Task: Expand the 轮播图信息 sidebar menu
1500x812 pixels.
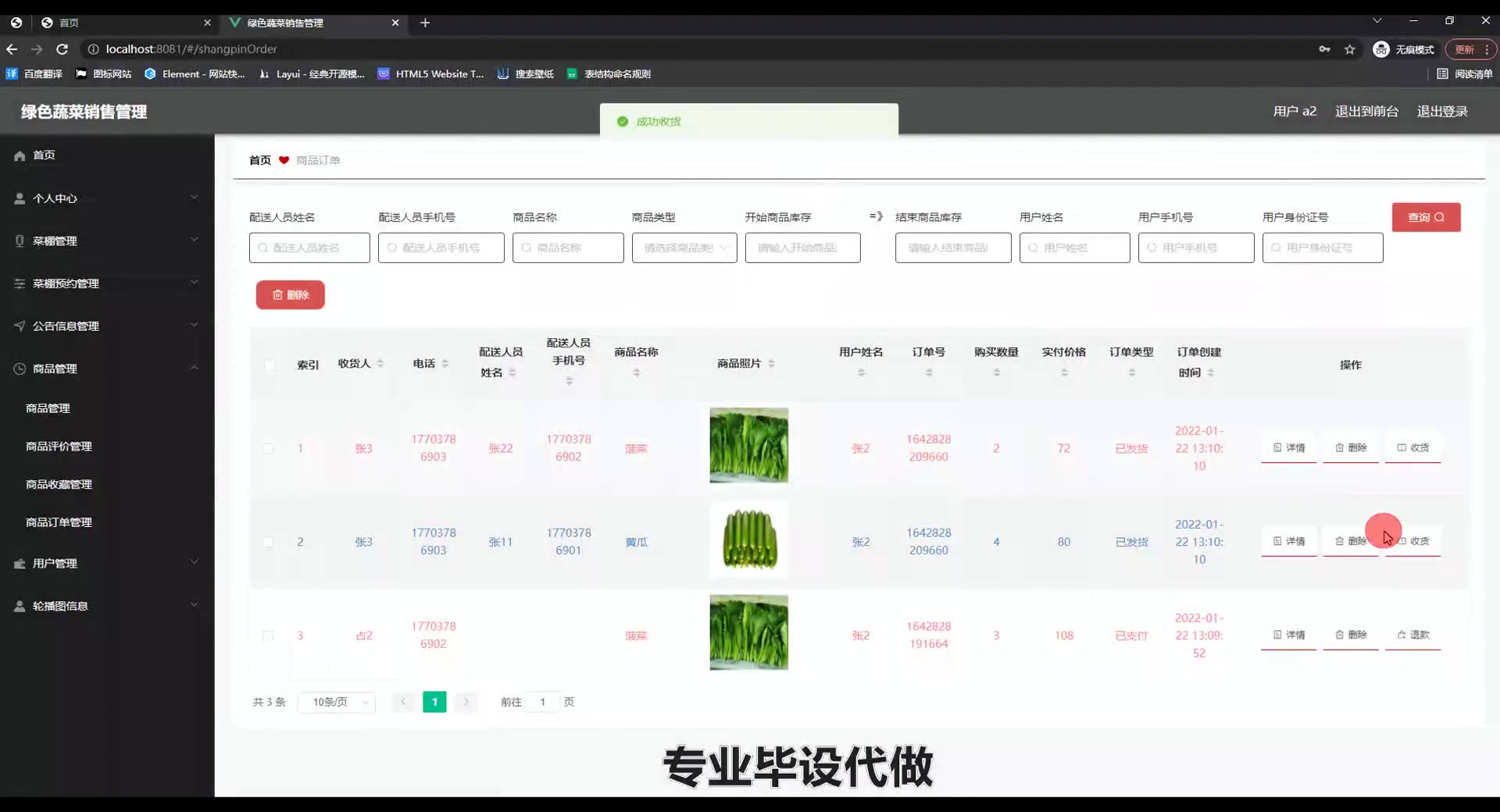Action: [107, 606]
